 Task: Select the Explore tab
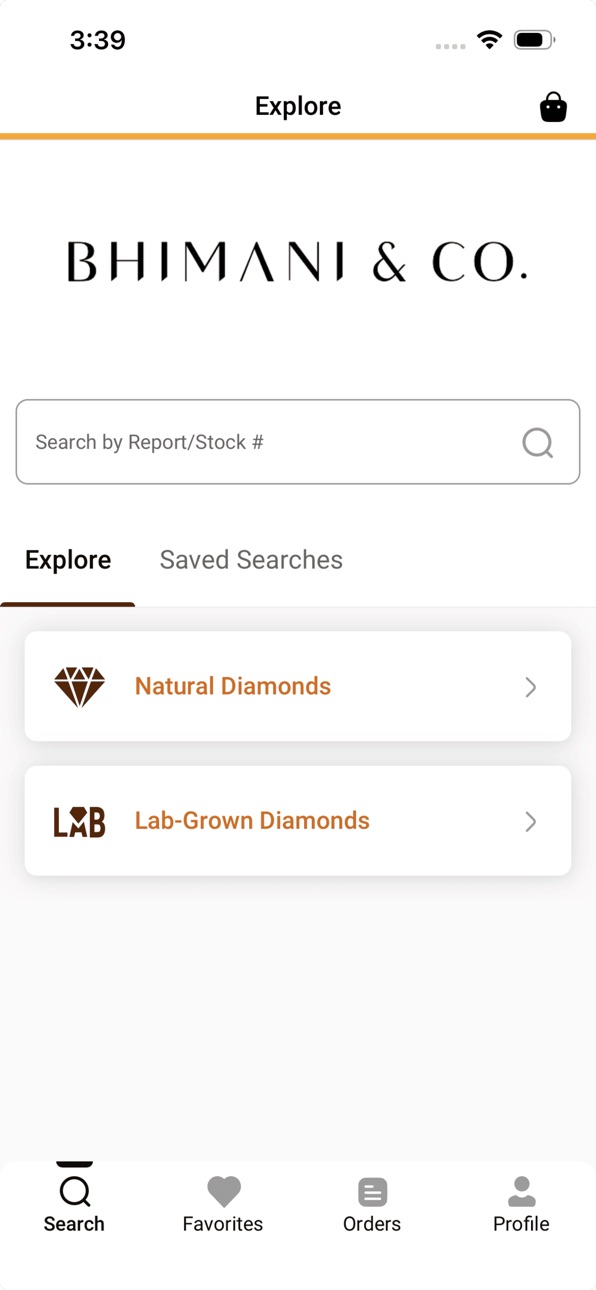click(x=68, y=560)
